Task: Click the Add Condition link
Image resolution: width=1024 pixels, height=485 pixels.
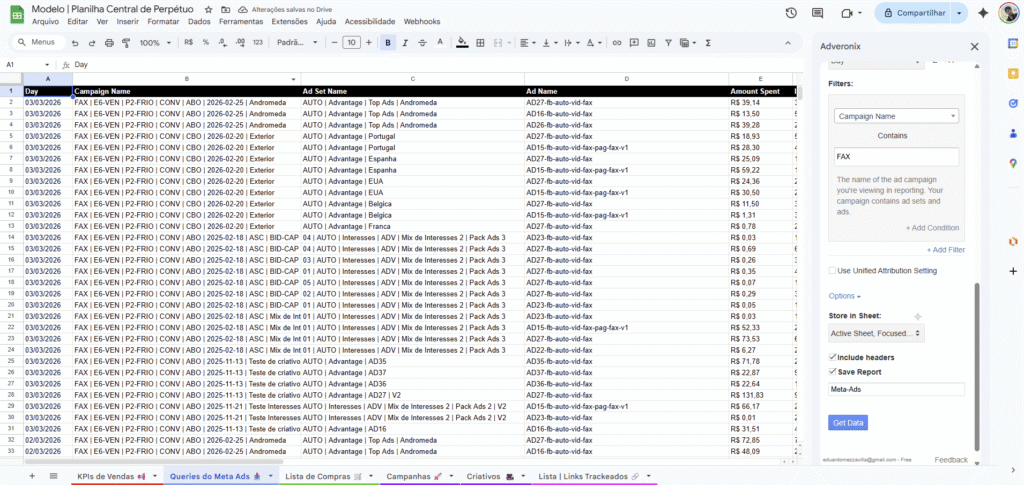Action: tap(932, 228)
